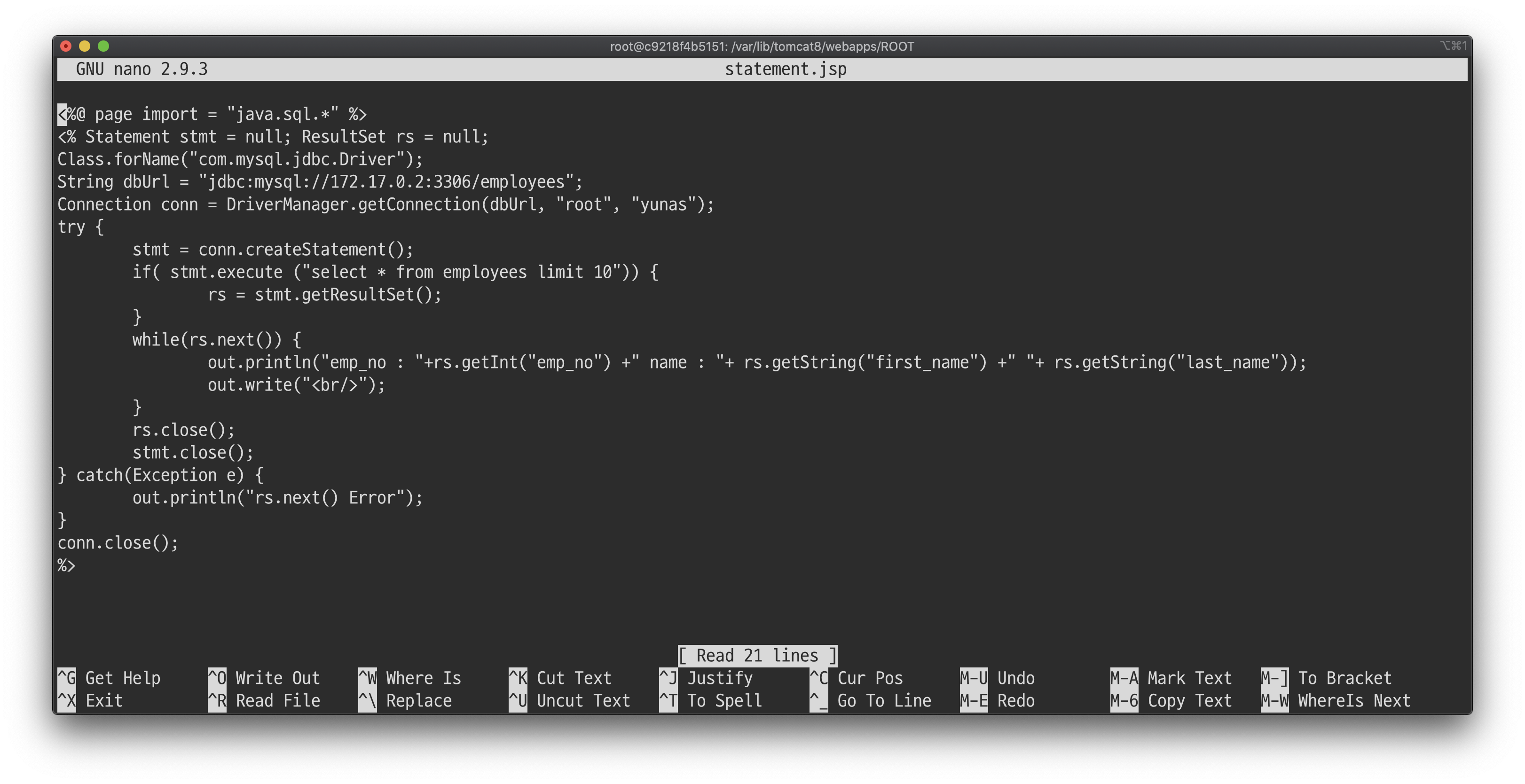The image size is (1525, 784).
Task: Click the Go To Line shortcut
Action: pyautogui.click(x=870, y=700)
